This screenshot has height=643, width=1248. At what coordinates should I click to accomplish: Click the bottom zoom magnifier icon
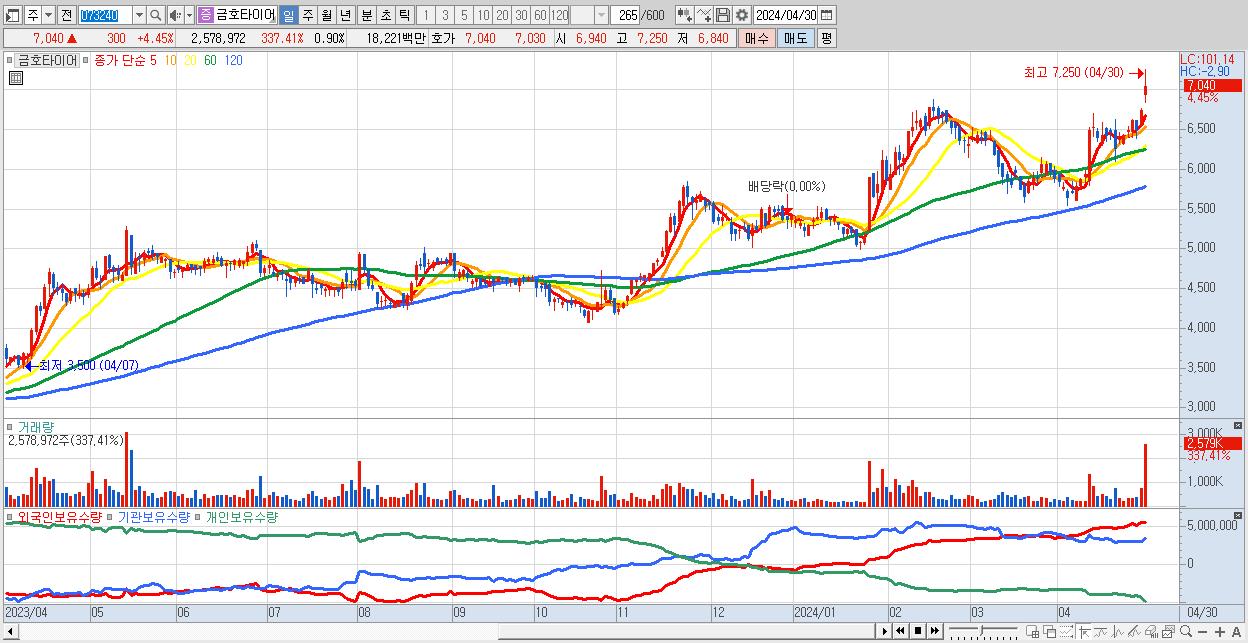(x=1186, y=631)
